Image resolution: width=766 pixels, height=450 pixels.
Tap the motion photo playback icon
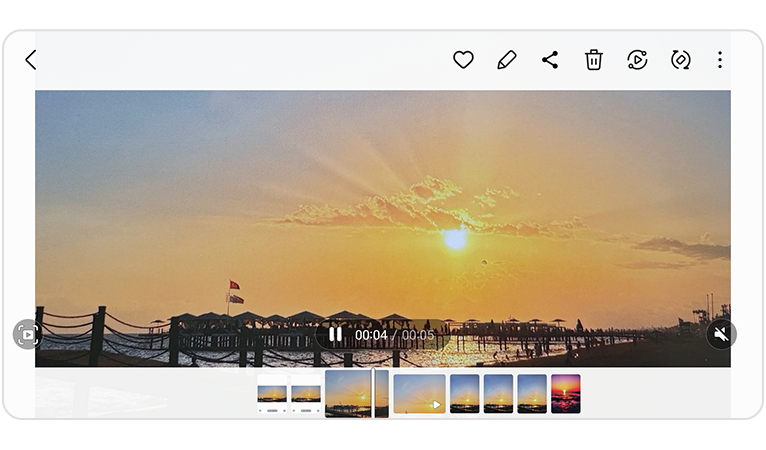637,60
